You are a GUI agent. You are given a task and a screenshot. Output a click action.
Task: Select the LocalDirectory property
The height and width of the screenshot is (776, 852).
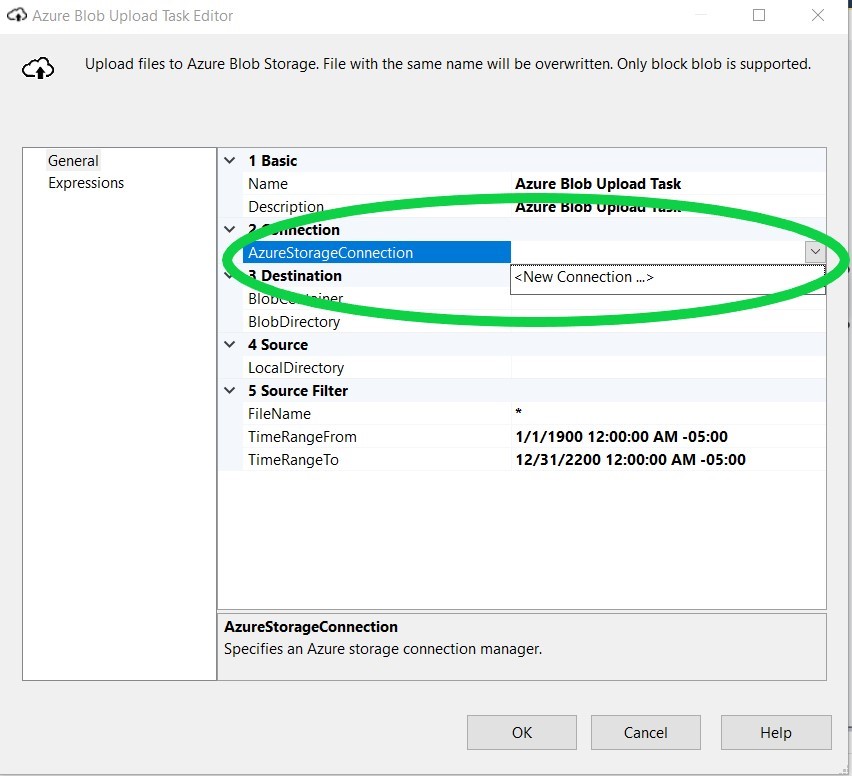[x=377, y=368]
